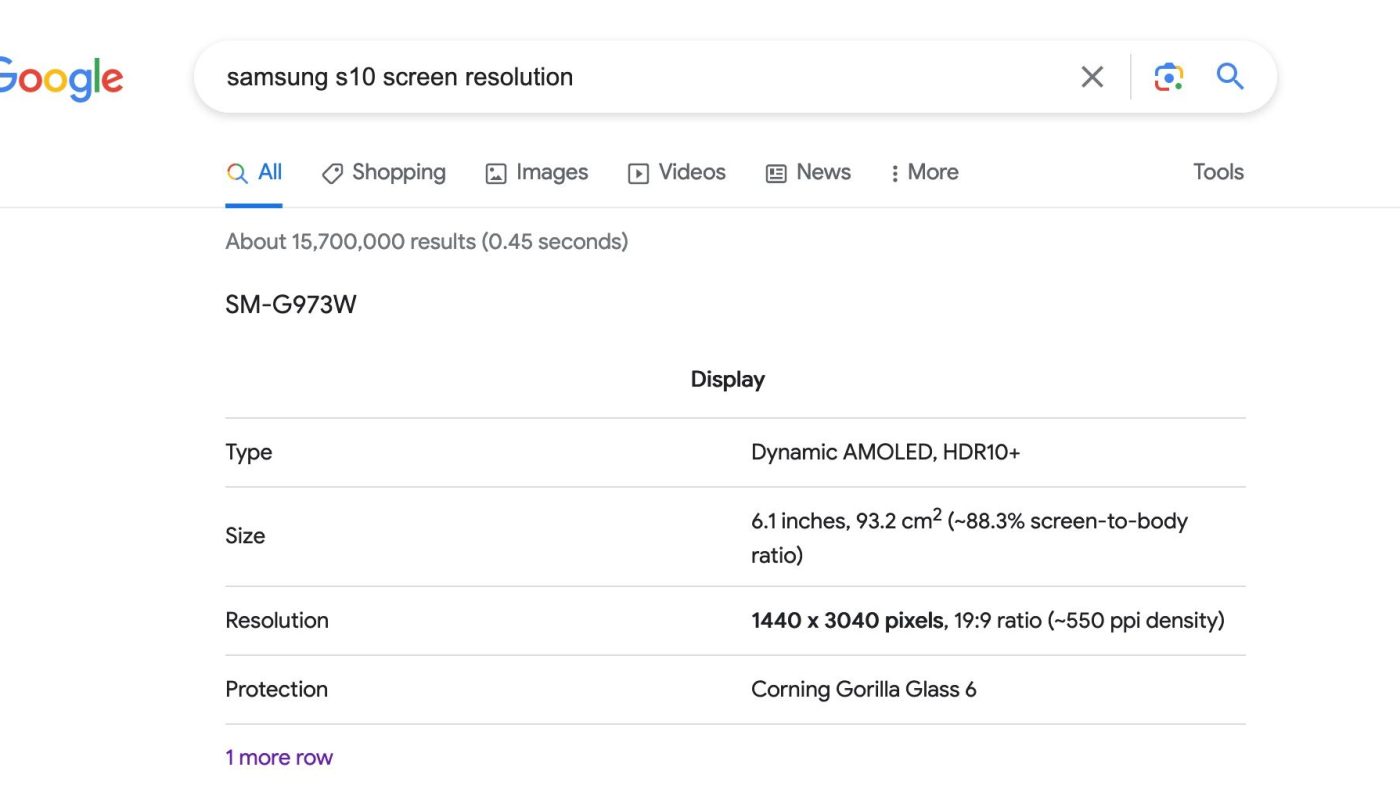The width and height of the screenshot is (1400, 800).
Task: Click the 'Size' row label
Action: click(x=245, y=536)
